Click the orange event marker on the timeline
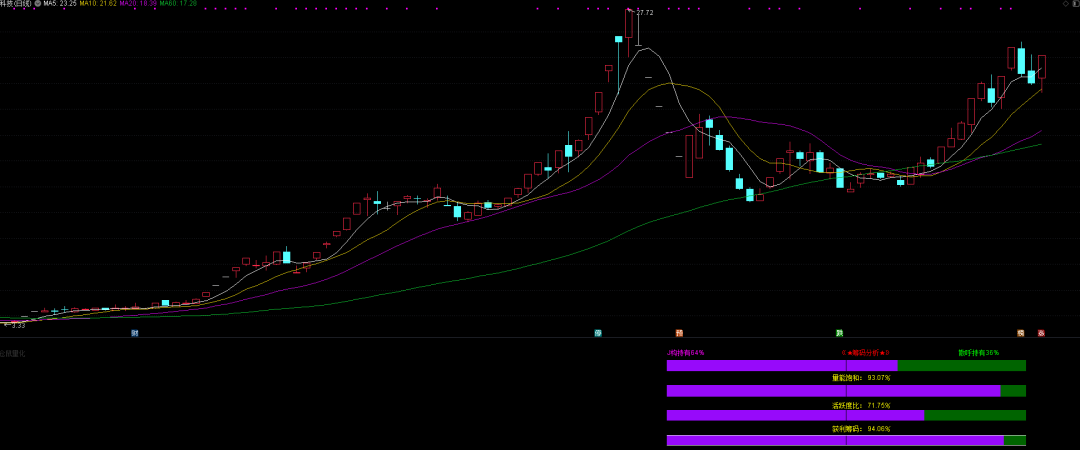This screenshot has height=450, width=1080. [679, 333]
